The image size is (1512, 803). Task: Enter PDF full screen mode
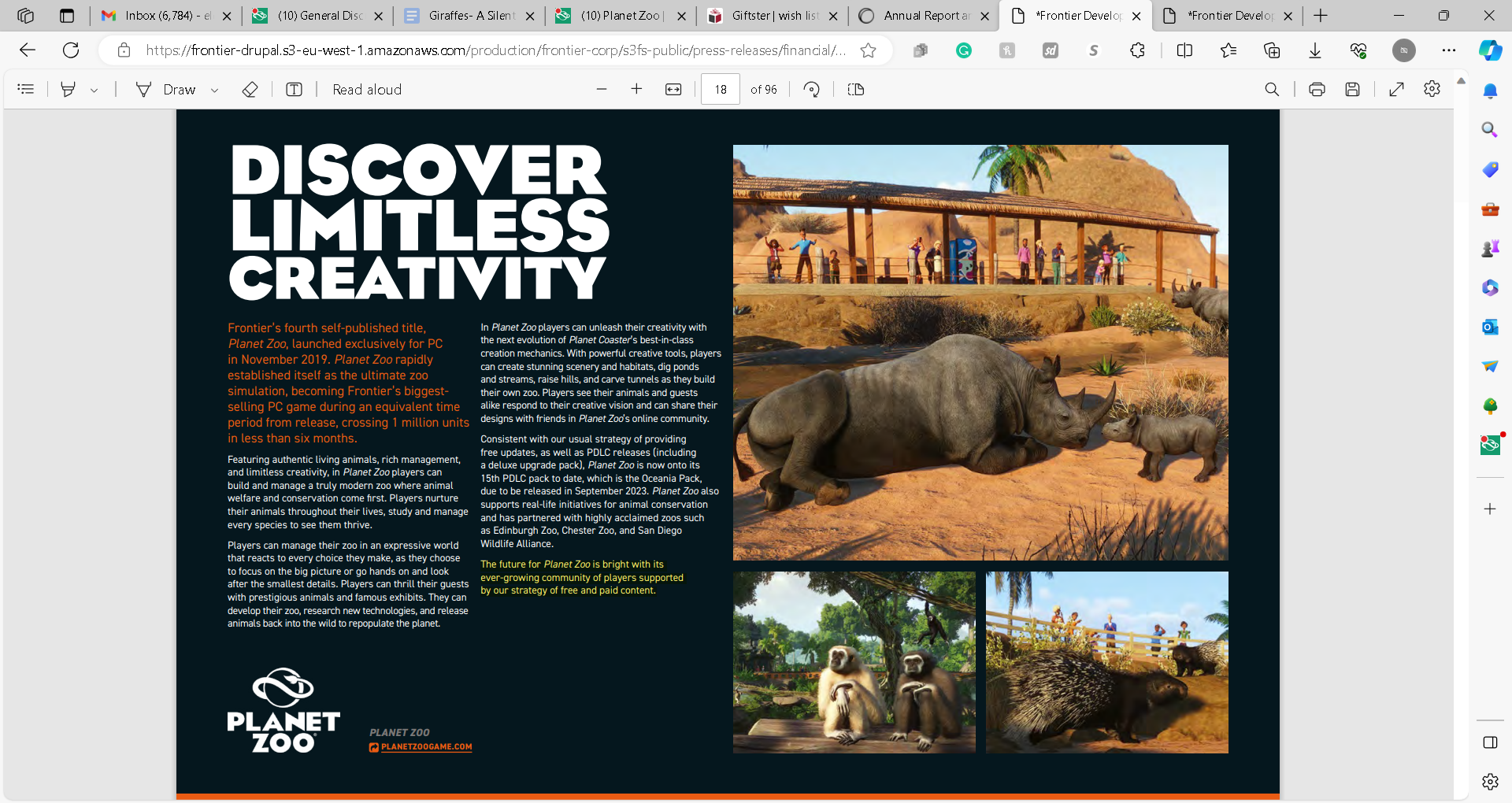coord(1396,89)
